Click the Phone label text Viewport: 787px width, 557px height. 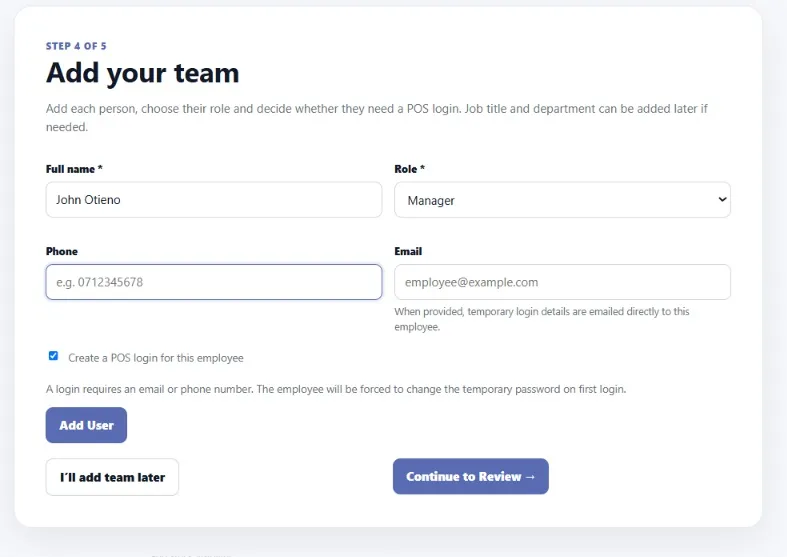pos(62,251)
